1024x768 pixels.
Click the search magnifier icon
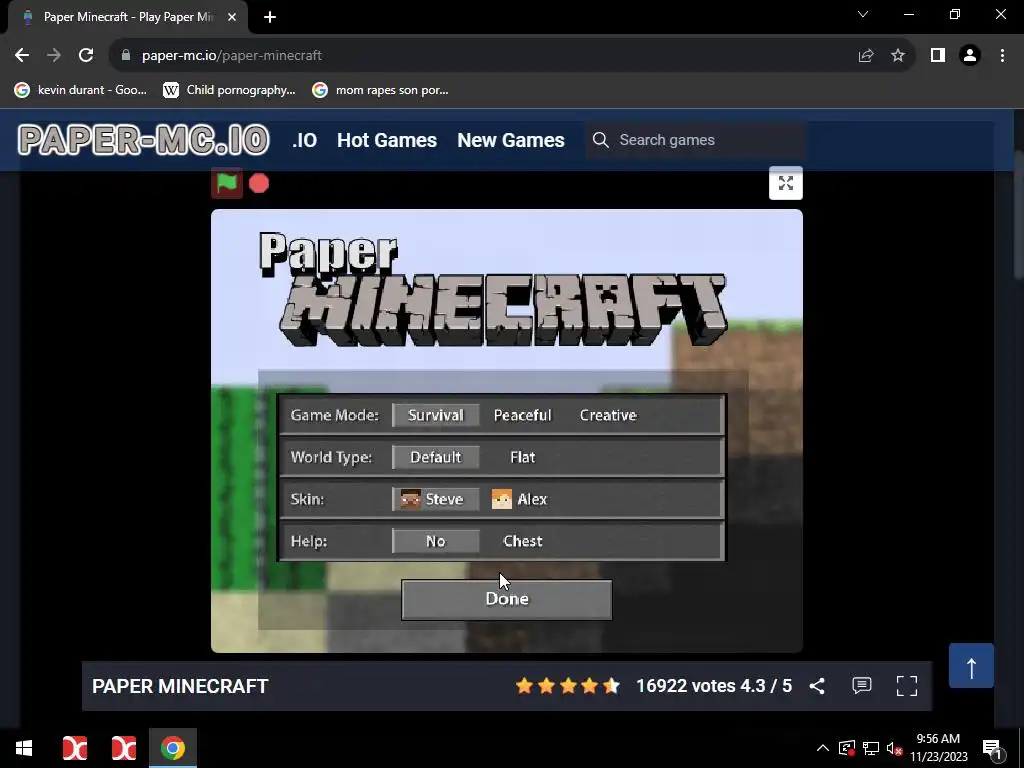[x=600, y=140]
